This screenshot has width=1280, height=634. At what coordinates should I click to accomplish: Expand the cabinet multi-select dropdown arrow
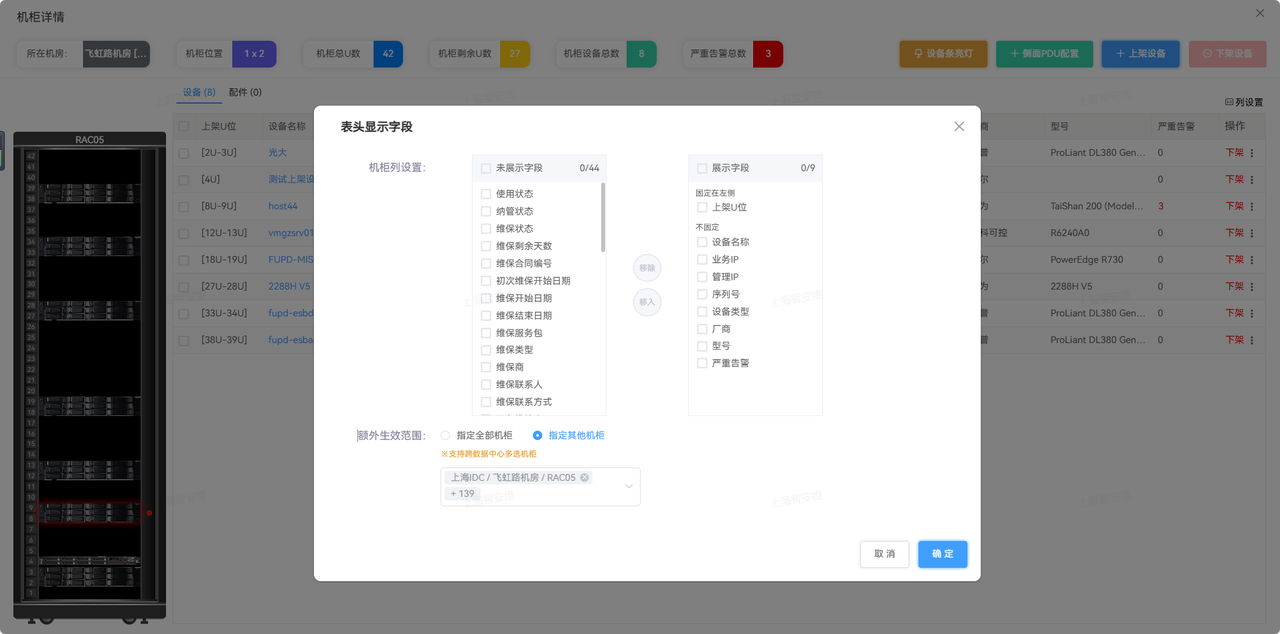629,487
